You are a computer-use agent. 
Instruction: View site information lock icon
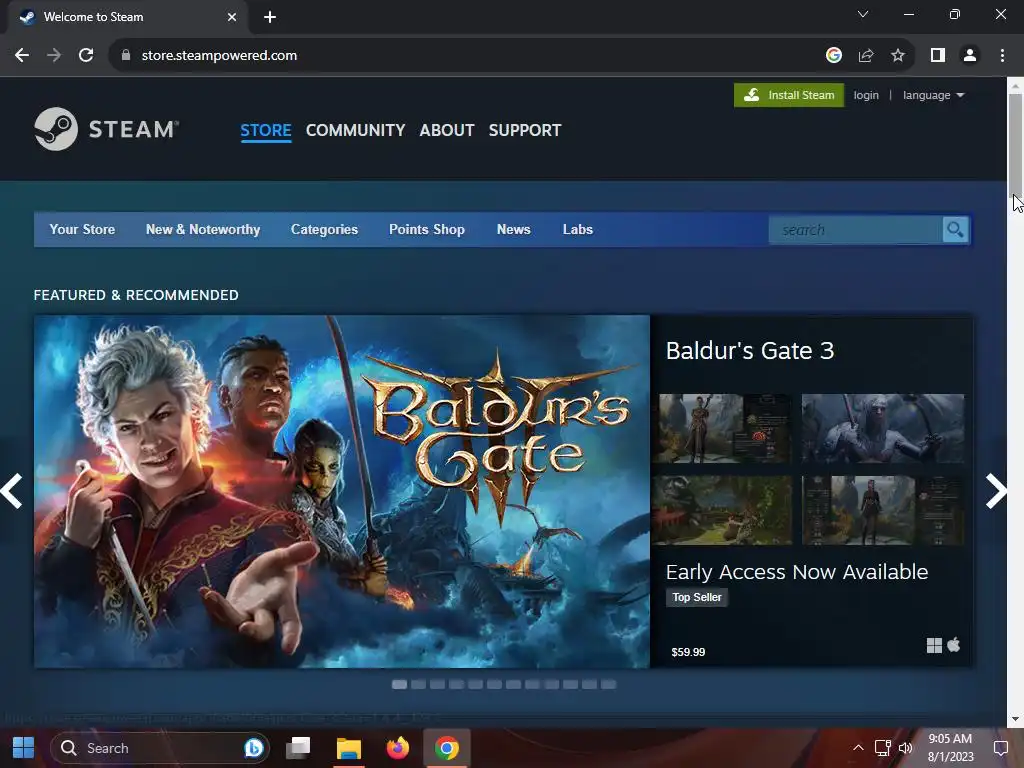[x=126, y=56]
